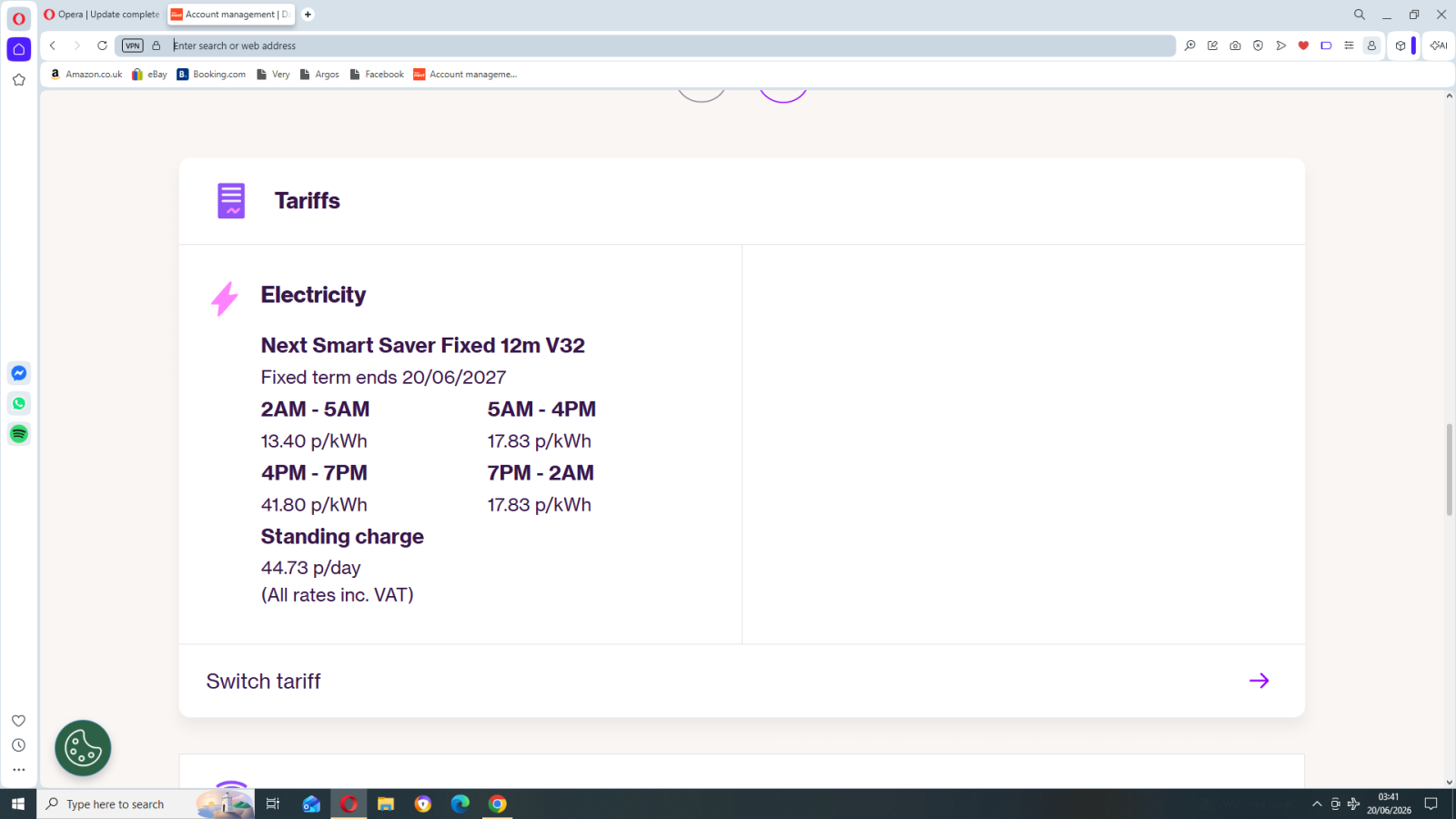Open the Amazon.co.uk bookmark
The image size is (1456, 819).
[86, 75]
